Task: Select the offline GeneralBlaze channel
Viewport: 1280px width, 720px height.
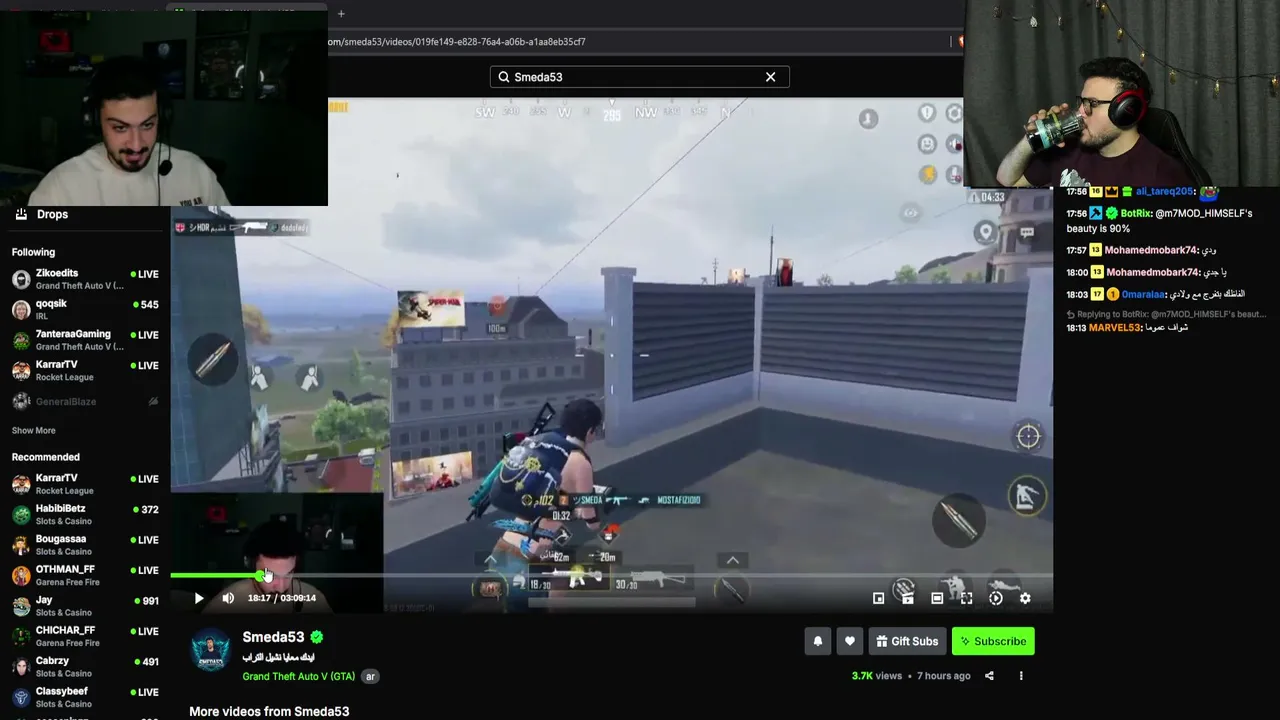Action: pyautogui.click(x=85, y=401)
